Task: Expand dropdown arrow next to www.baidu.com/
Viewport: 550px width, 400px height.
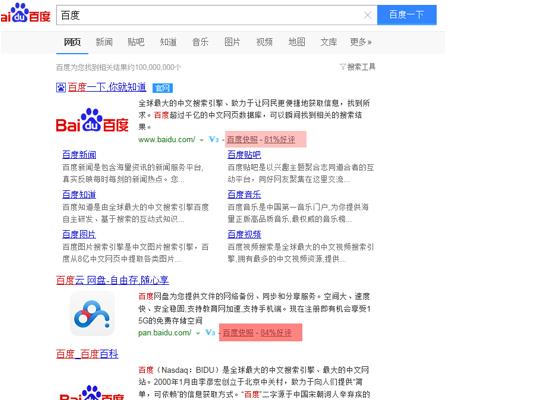Action: (x=202, y=140)
